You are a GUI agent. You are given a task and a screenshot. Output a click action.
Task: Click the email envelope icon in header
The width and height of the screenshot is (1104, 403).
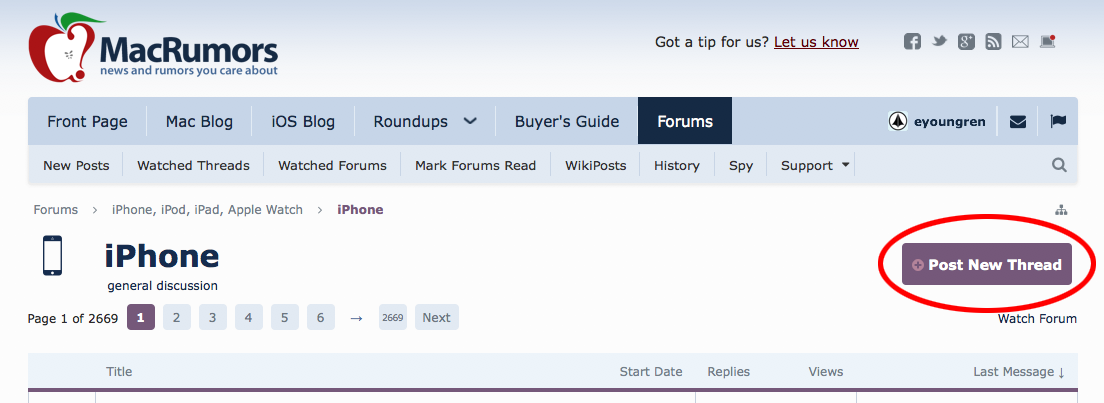1020,42
